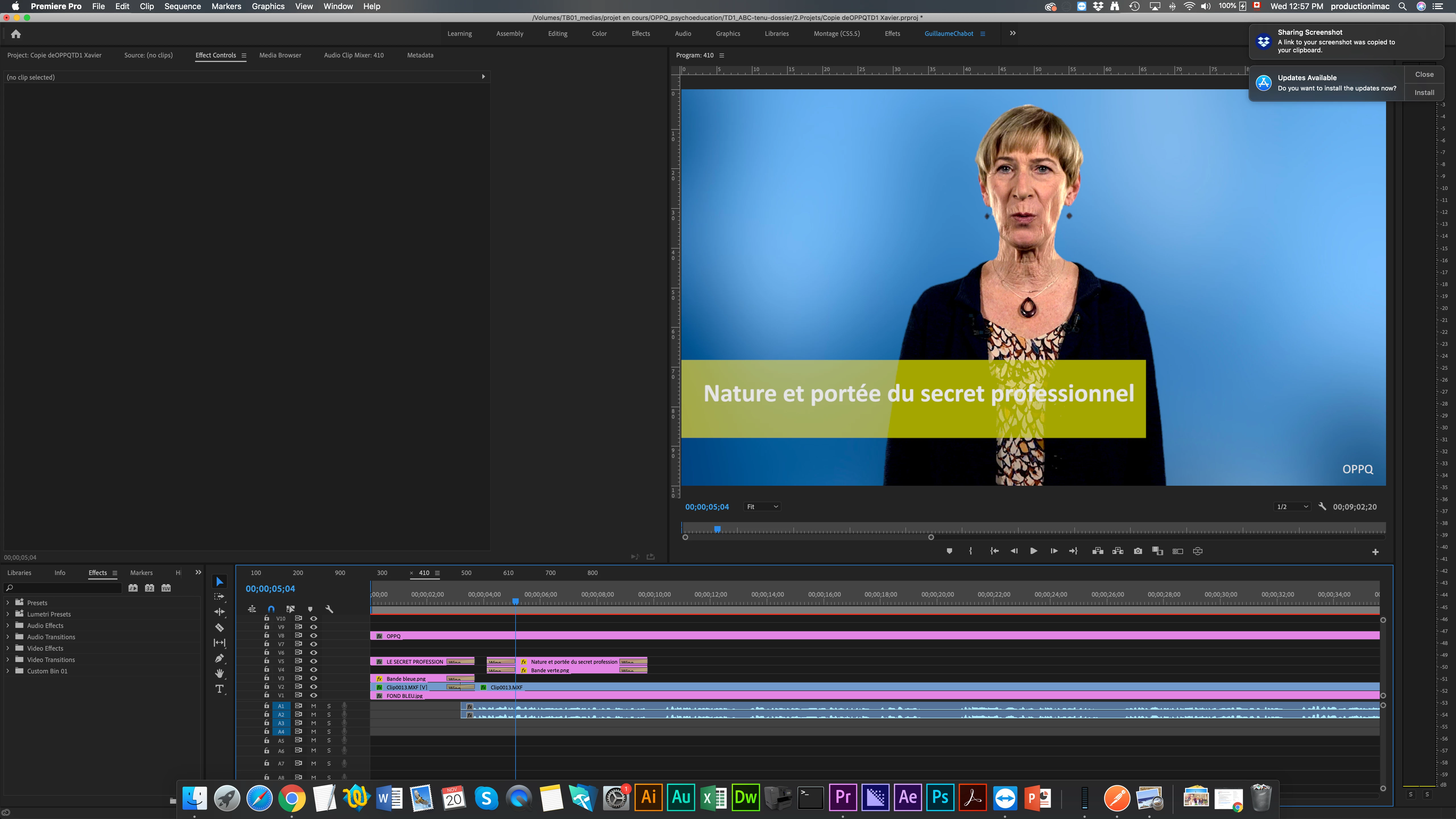1456x819 pixels.
Task: Toggle timeline Snap magnet icon
Action: point(271,609)
